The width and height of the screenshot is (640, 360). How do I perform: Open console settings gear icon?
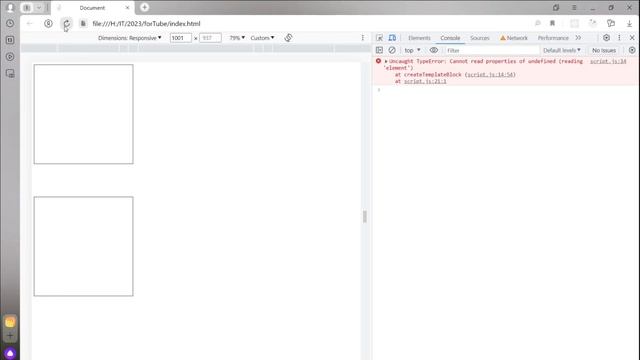point(632,50)
